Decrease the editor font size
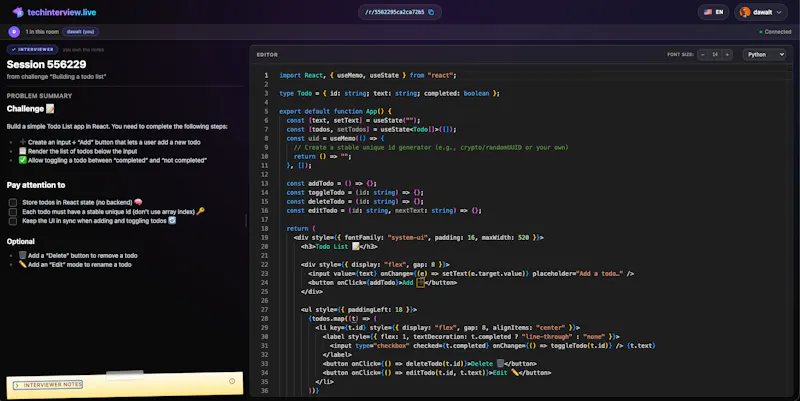The image size is (800, 401). click(703, 55)
